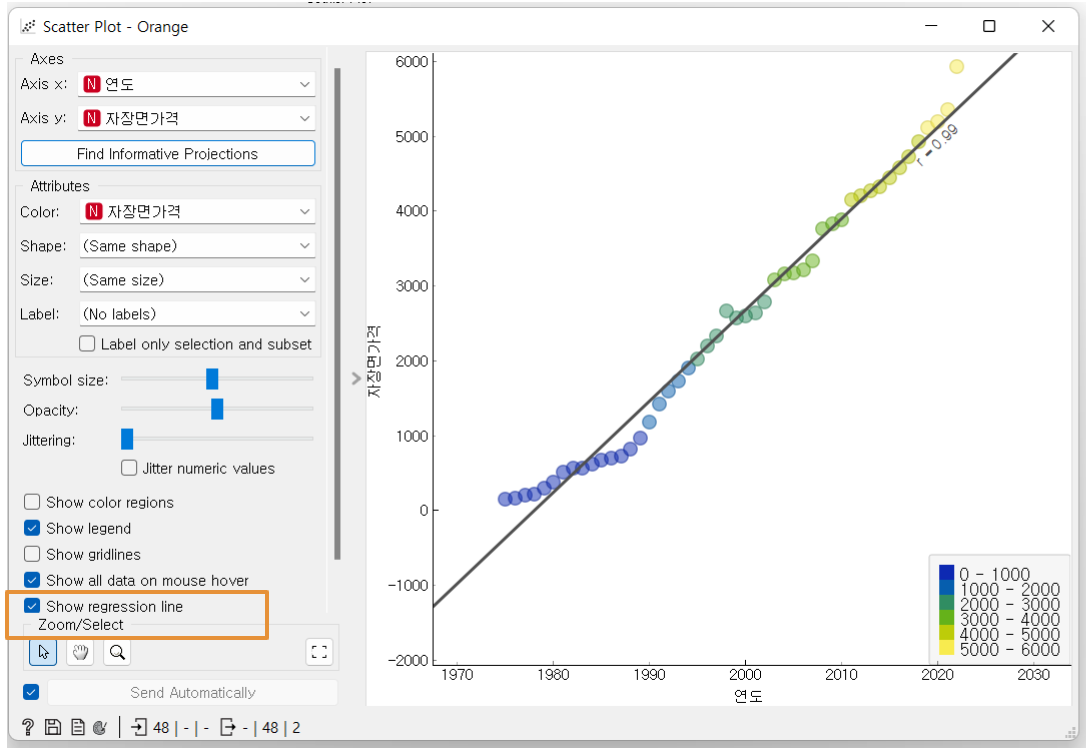Untick the Send Automatically checkbox
This screenshot has width=1086, height=749.
tap(31, 692)
